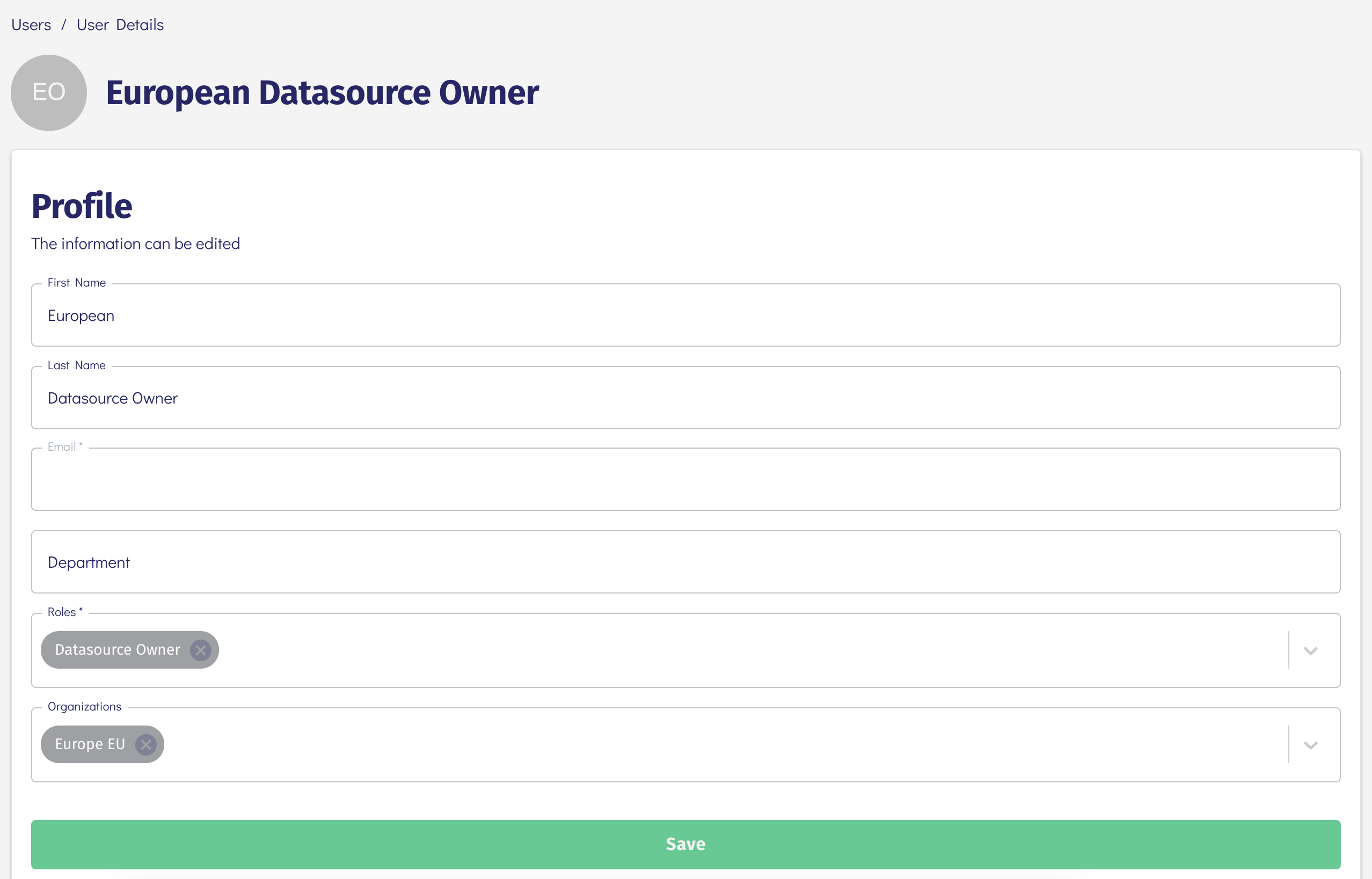The image size is (1372, 879).
Task: Go back to Users via breadcrumb
Action: [32, 25]
